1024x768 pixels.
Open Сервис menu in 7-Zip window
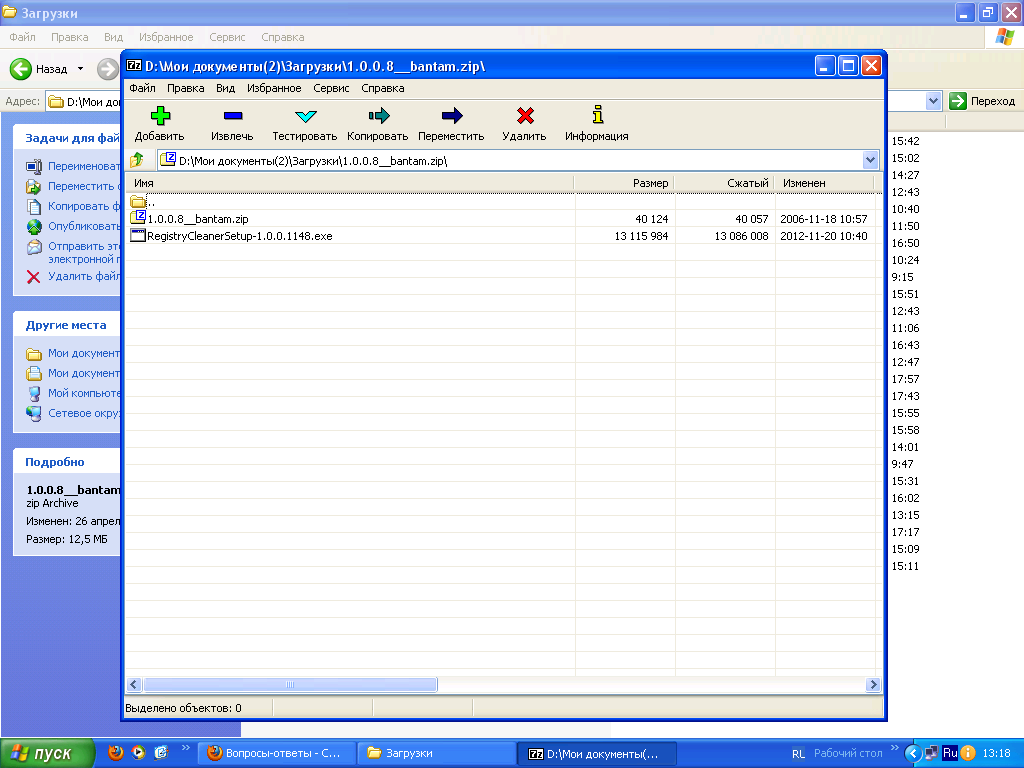point(331,88)
